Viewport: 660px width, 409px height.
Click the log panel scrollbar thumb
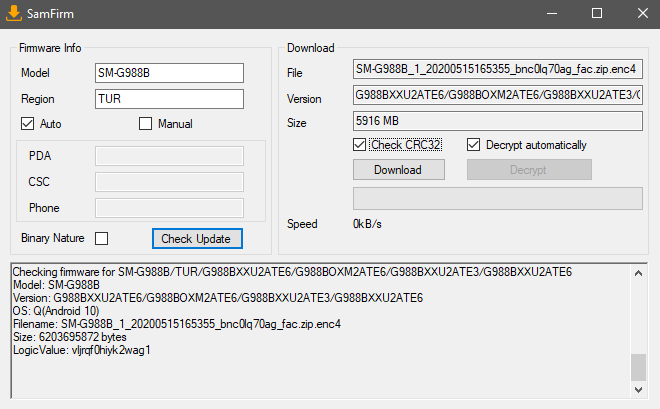coord(638,367)
